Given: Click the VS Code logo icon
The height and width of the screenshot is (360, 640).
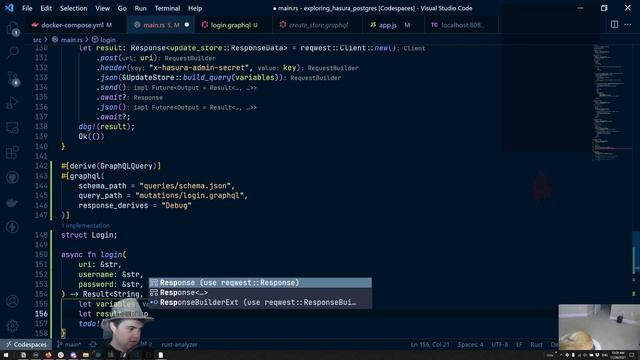Looking at the screenshot, I should 9,8.
